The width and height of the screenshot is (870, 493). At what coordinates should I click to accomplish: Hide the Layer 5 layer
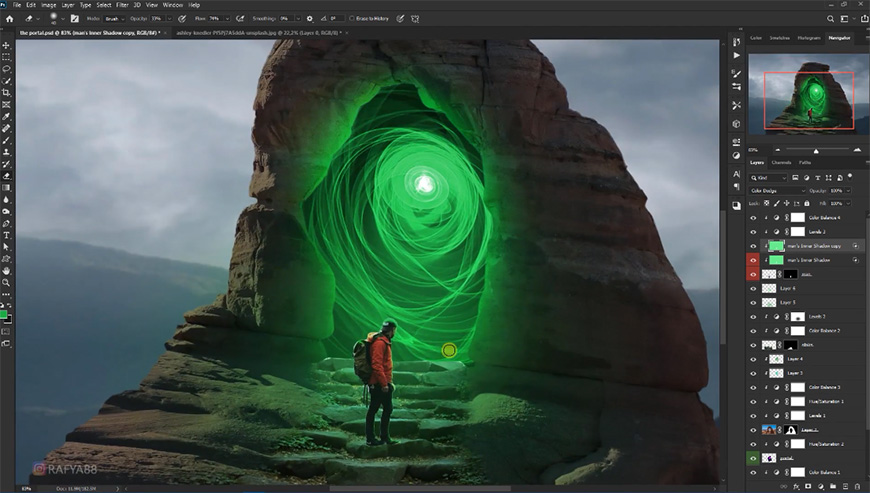coord(753,303)
